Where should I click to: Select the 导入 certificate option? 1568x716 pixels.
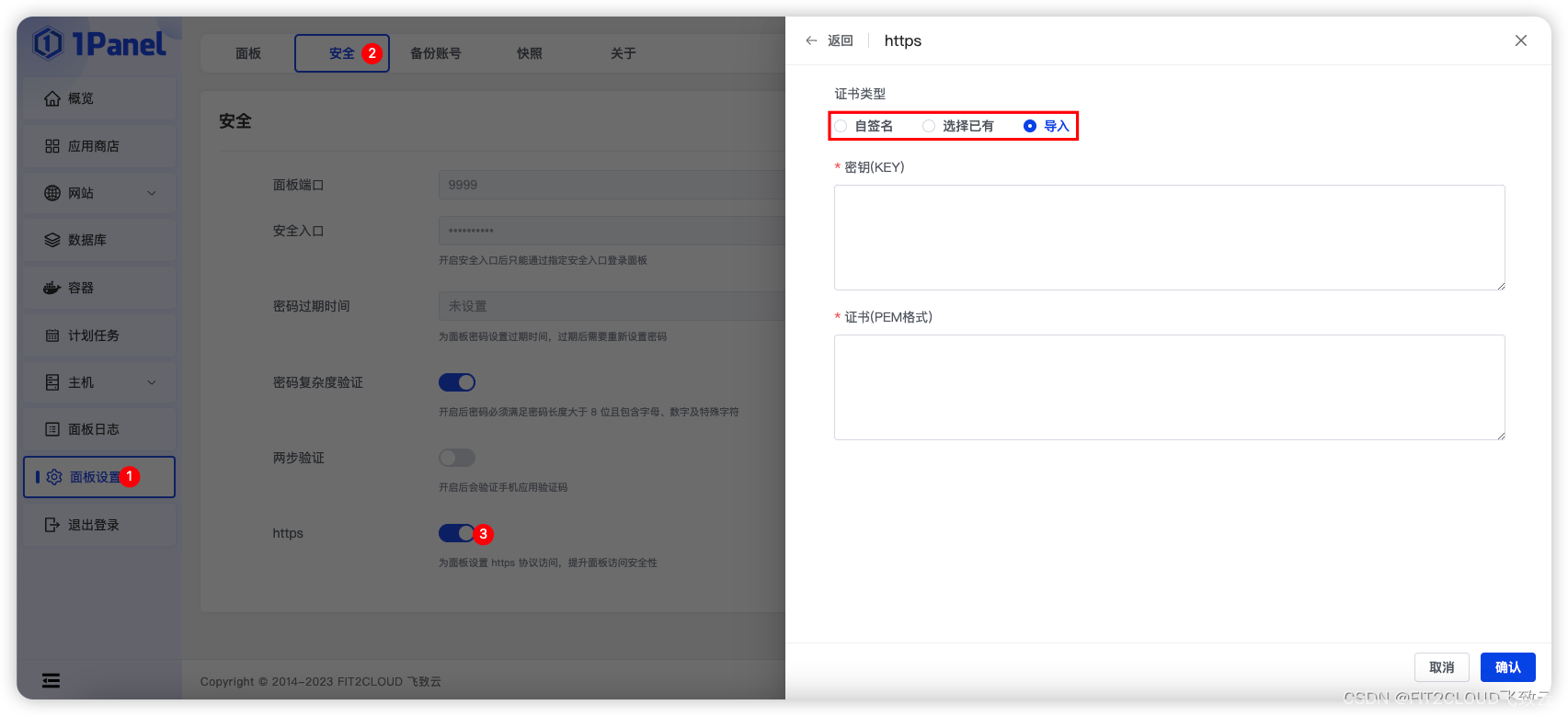coord(1047,126)
